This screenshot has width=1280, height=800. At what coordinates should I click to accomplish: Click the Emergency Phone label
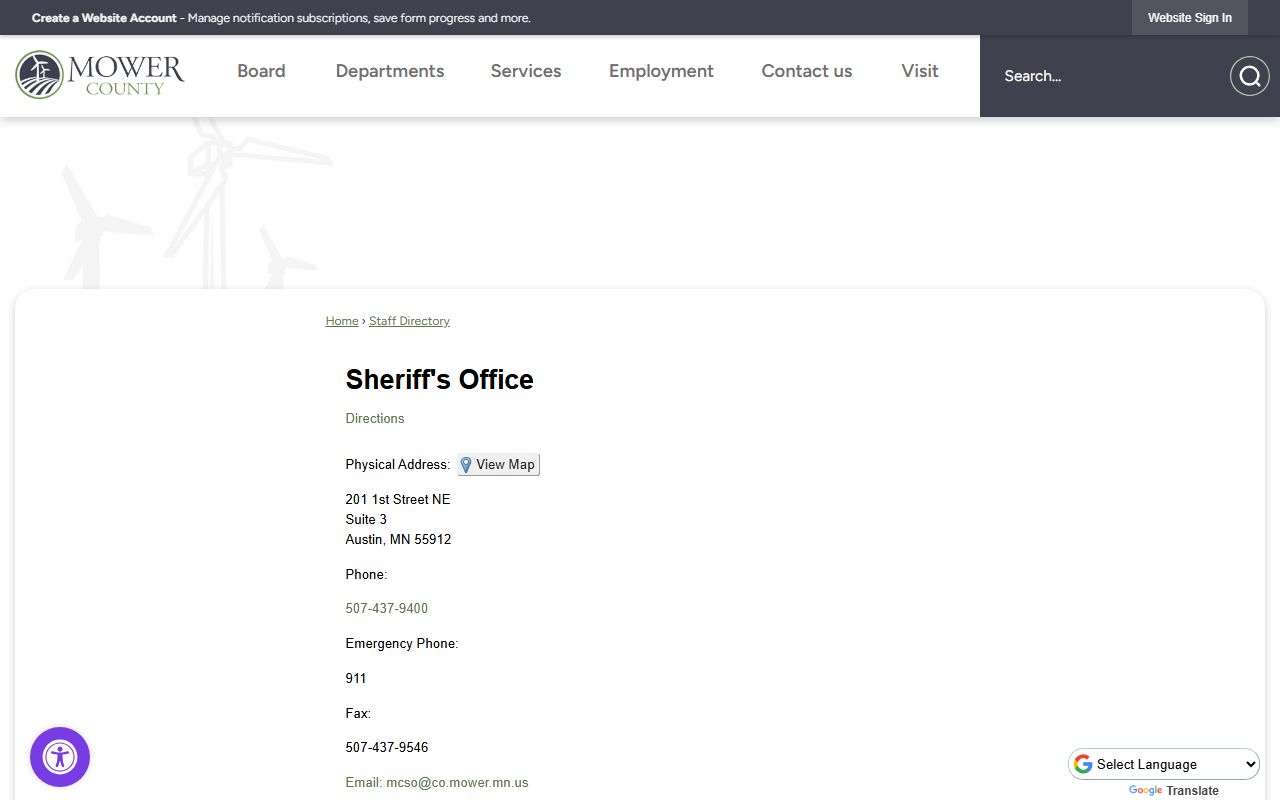[x=402, y=643]
